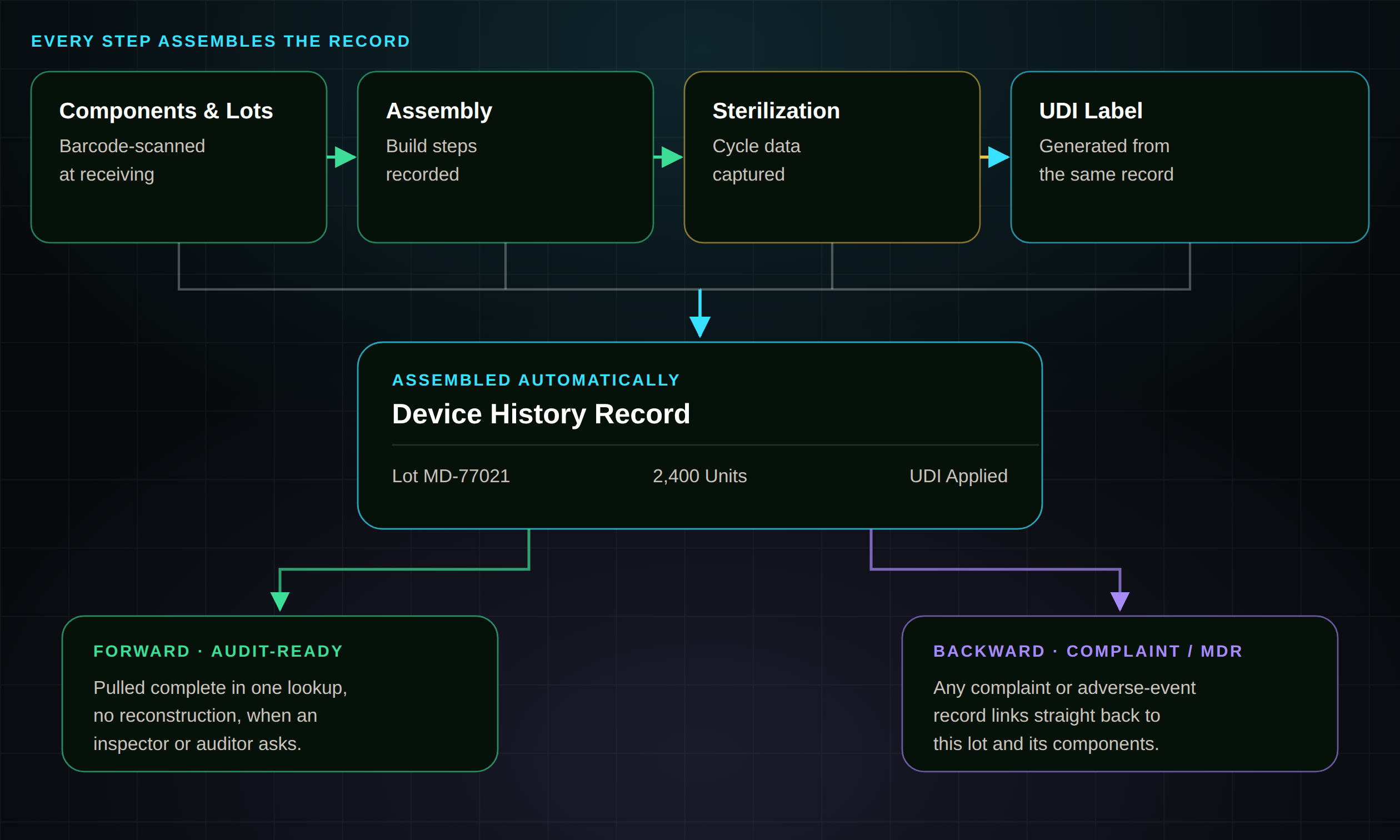Viewport: 1400px width, 840px height.
Task: Click the 'Every Step Assembles the Record' heading
Action: (221, 41)
